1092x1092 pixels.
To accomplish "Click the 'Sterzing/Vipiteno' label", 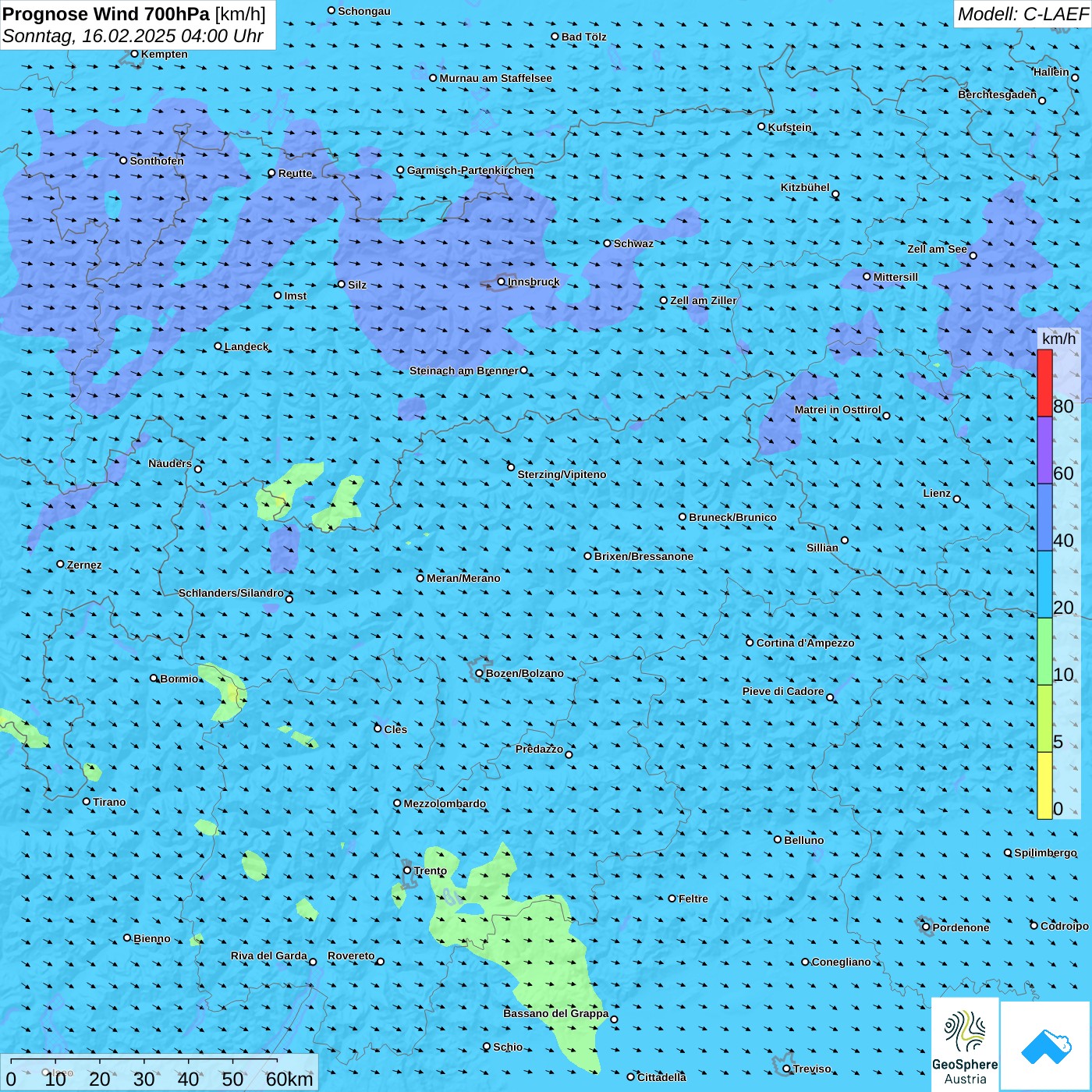I will pyautogui.click(x=562, y=474).
